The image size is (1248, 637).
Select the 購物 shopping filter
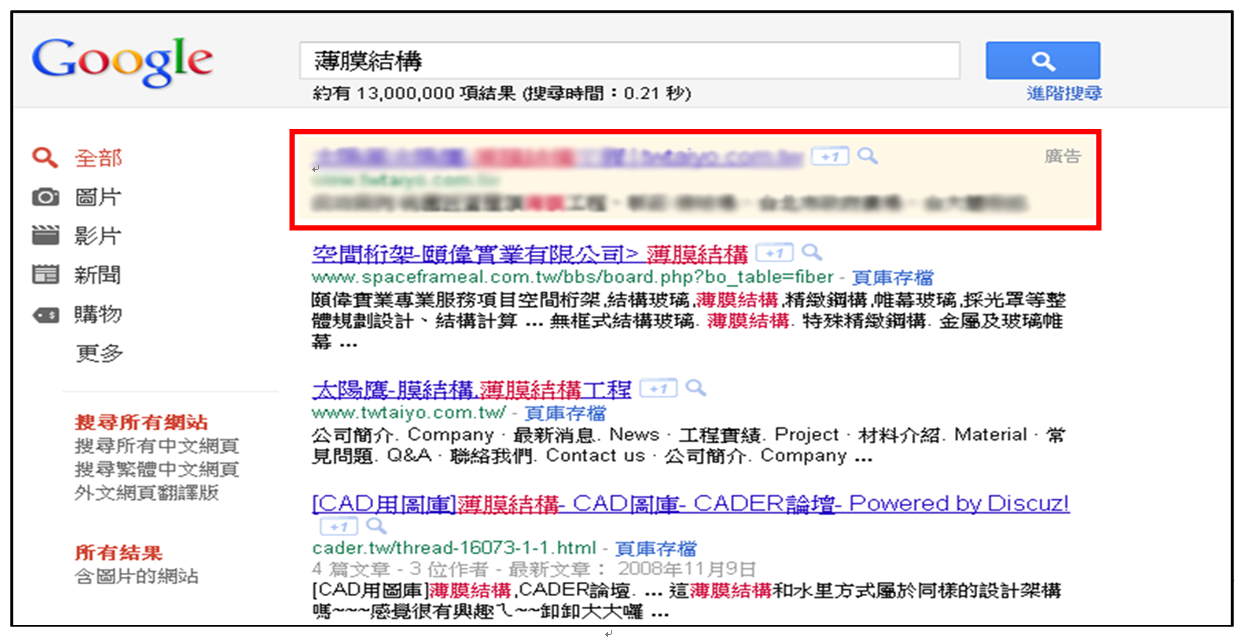tap(98, 314)
